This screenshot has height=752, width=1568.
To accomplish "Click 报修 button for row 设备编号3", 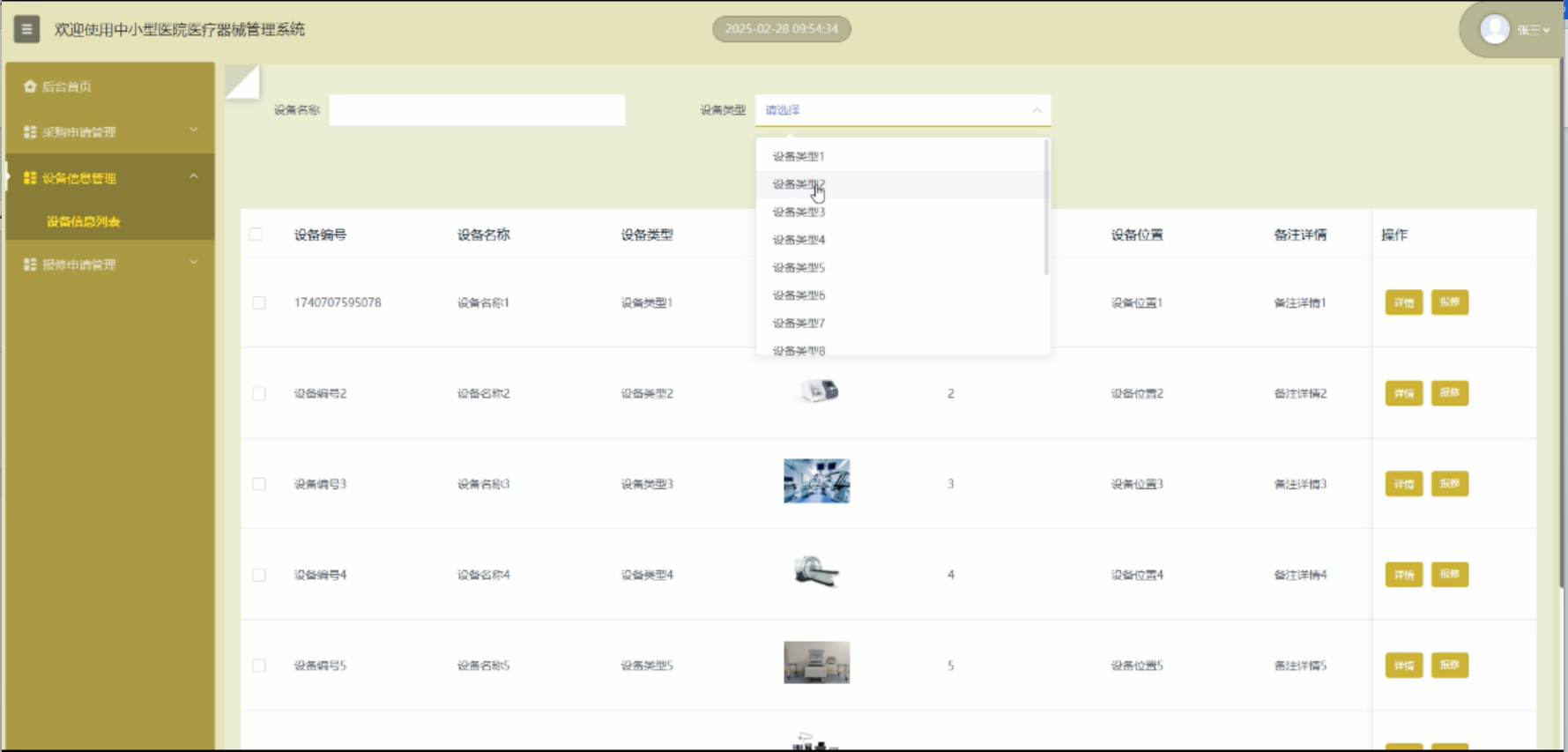I will pyautogui.click(x=1450, y=484).
